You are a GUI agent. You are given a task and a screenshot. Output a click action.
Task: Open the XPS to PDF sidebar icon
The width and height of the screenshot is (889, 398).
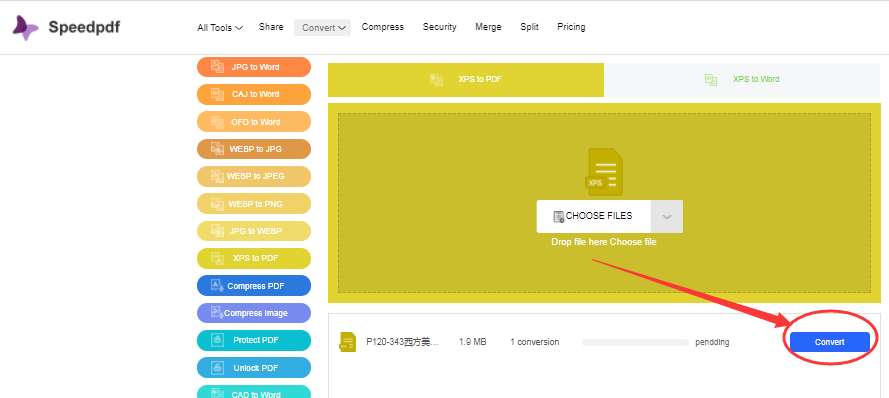[217, 258]
